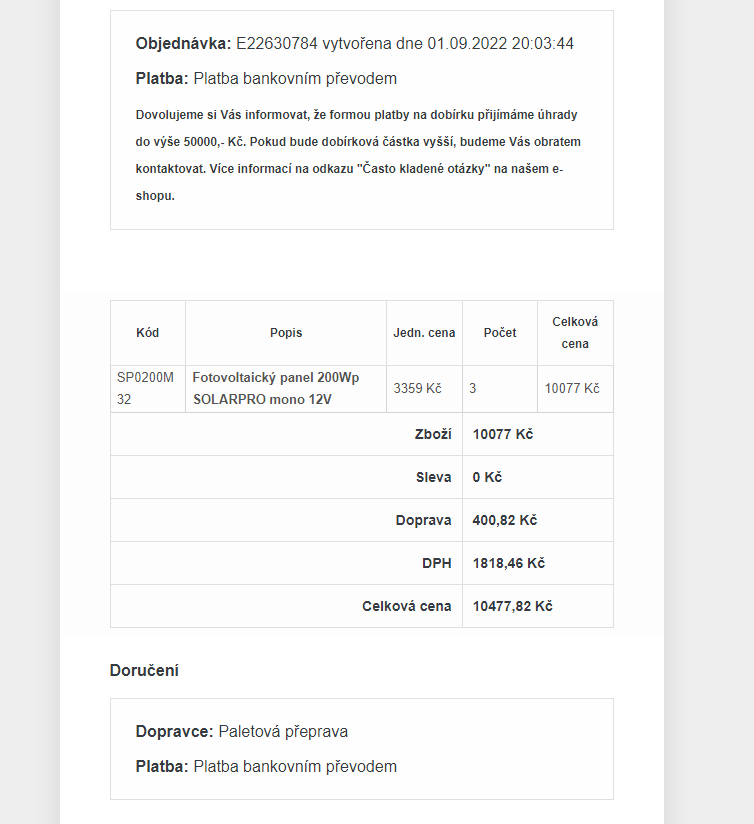This screenshot has height=824, width=754.
Task: Click the Doručení section heading
Action: [144, 670]
